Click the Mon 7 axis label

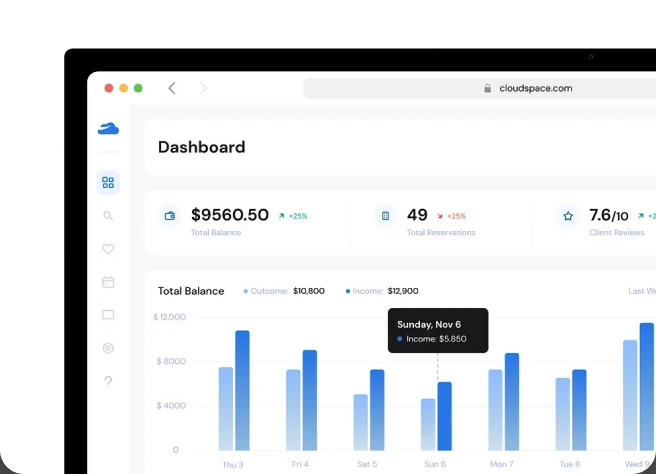(502, 464)
